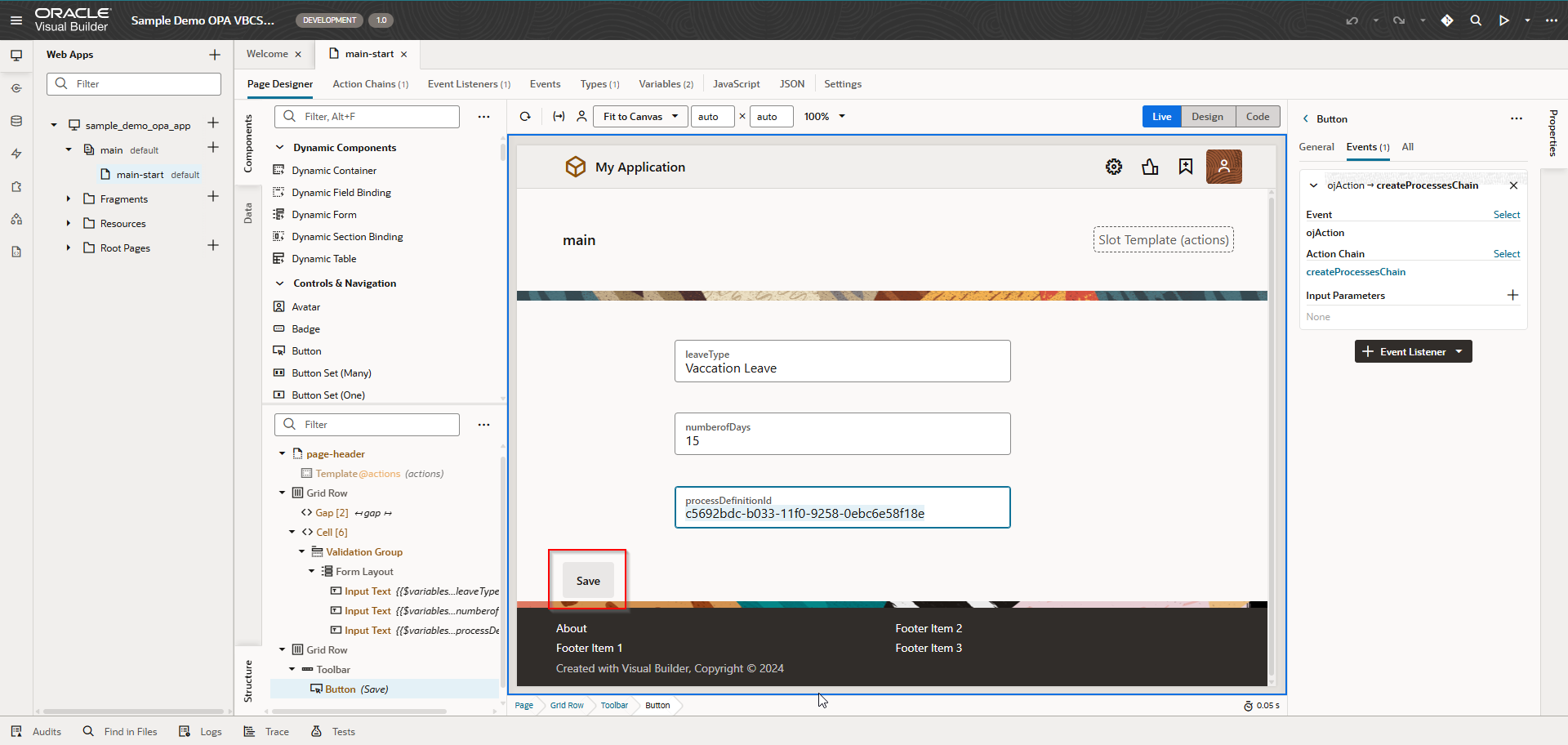Run the application with the play icon
The width and height of the screenshot is (1568, 745).
click(x=1505, y=20)
